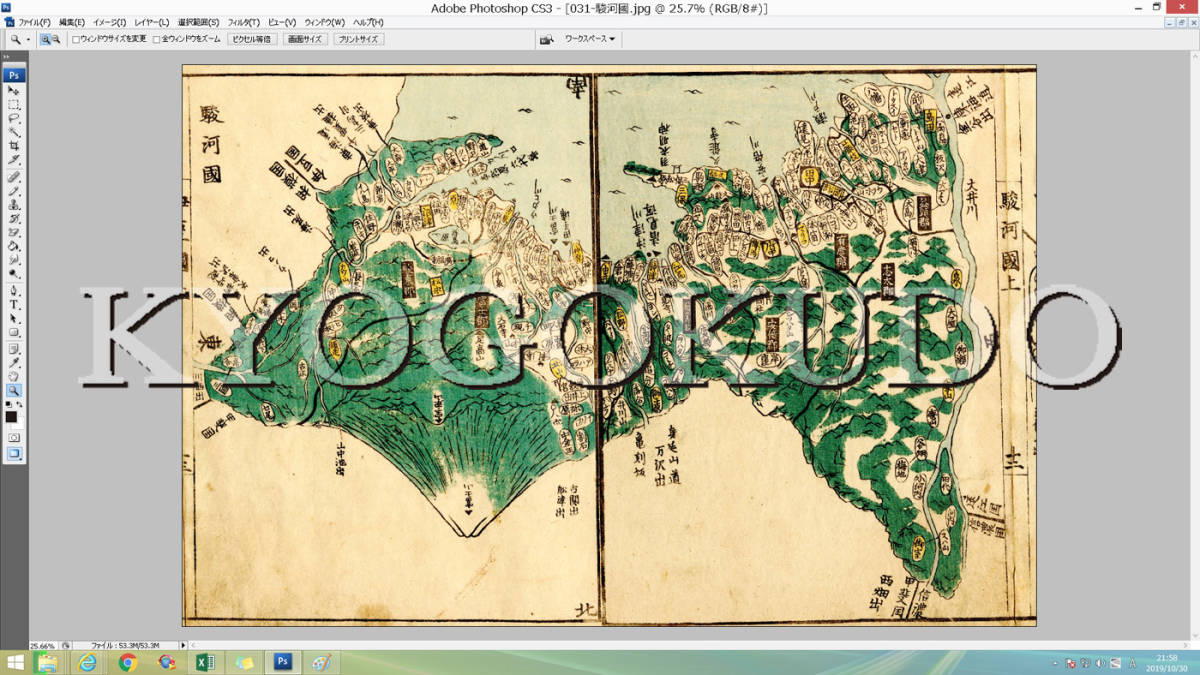Select the Shape tool

pos(14,332)
